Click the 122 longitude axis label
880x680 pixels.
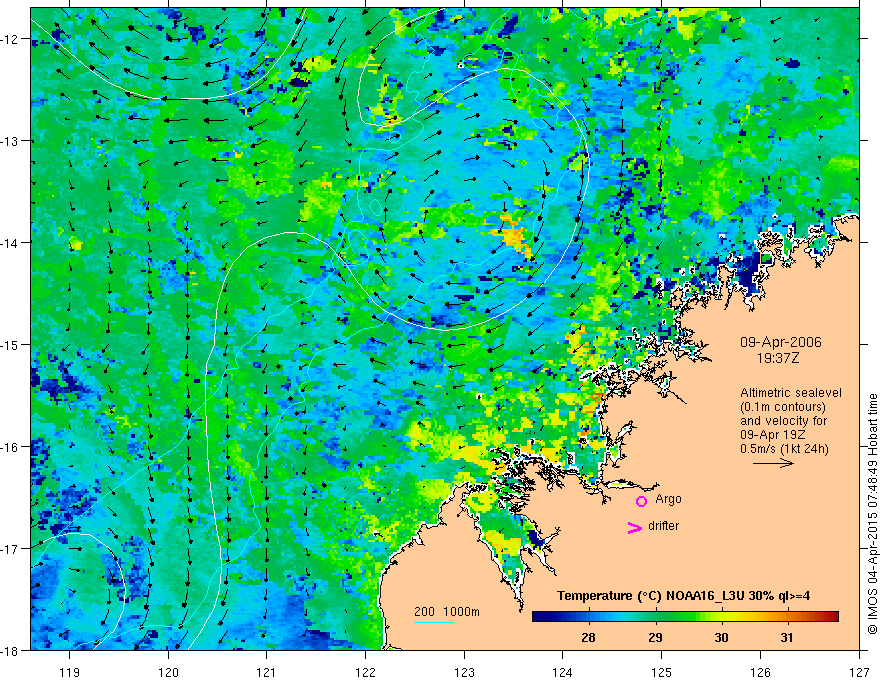pyautogui.click(x=365, y=672)
